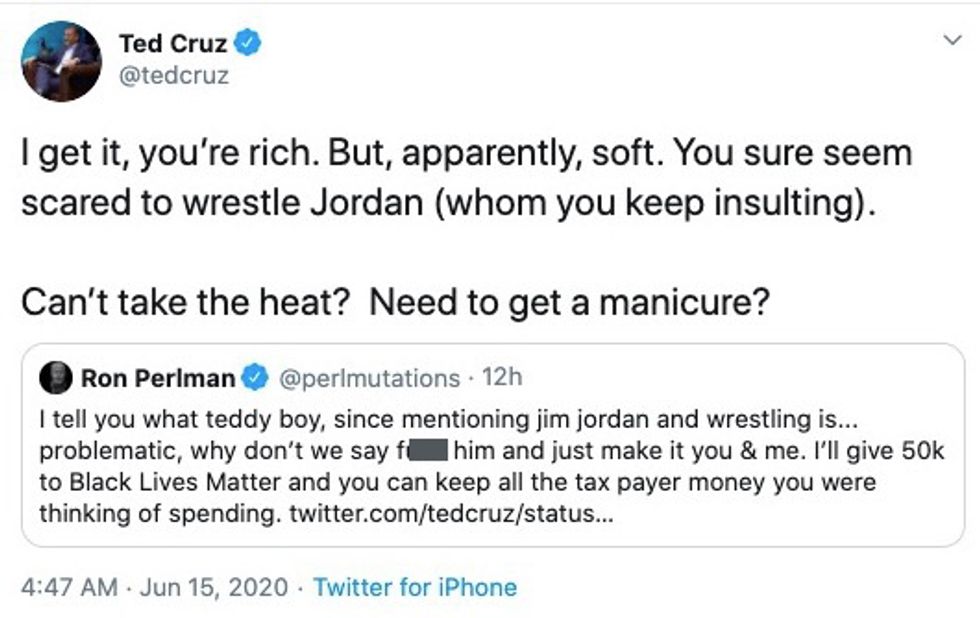Open the tweet options chevron menu
980x618 pixels.
(951, 39)
